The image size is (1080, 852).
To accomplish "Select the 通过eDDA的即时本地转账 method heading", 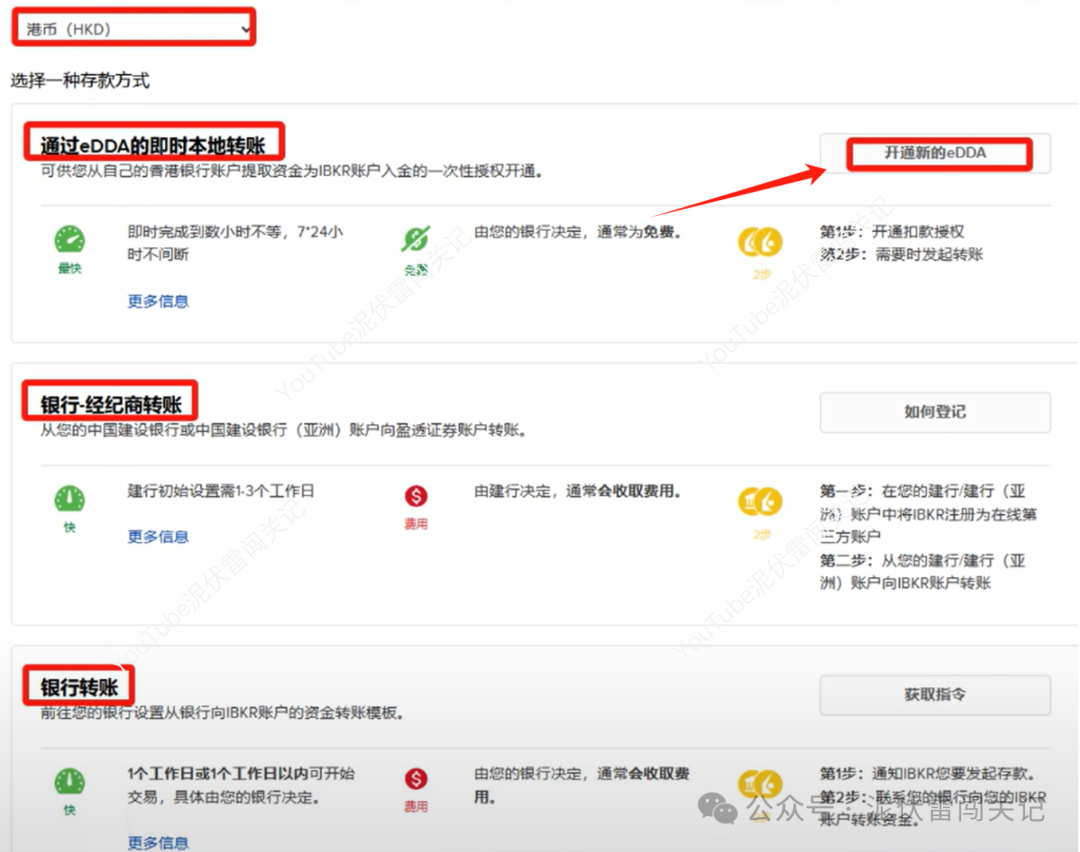I will point(154,141).
